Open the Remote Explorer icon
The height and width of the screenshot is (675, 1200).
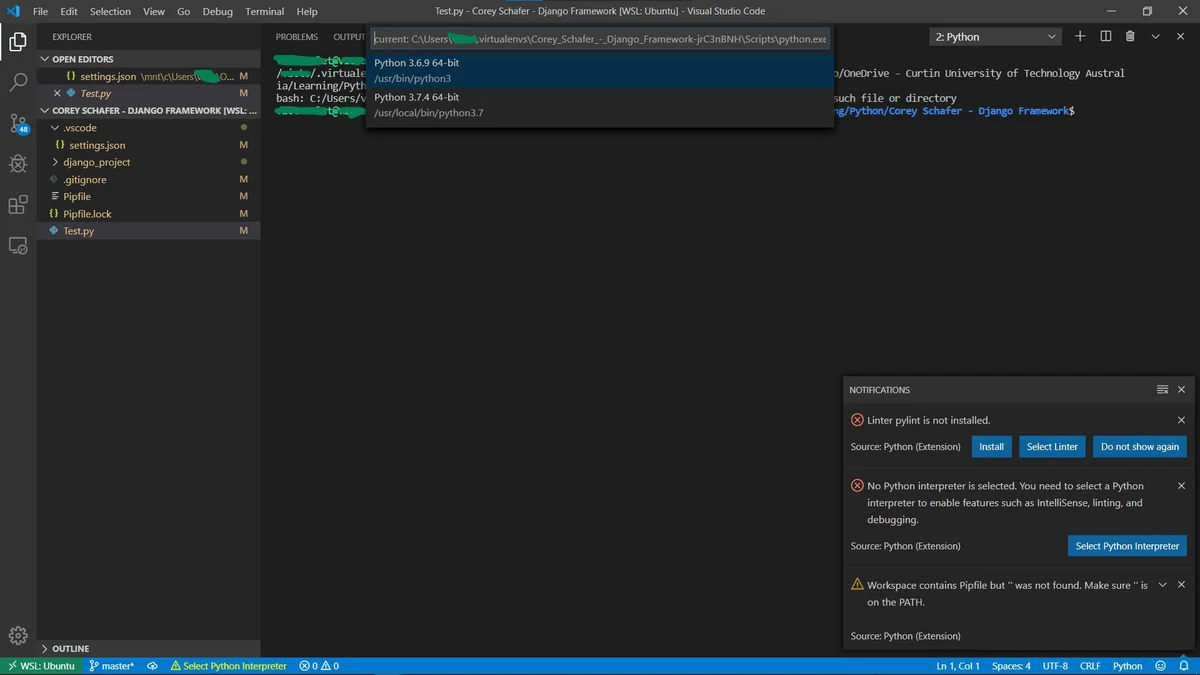click(x=18, y=246)
